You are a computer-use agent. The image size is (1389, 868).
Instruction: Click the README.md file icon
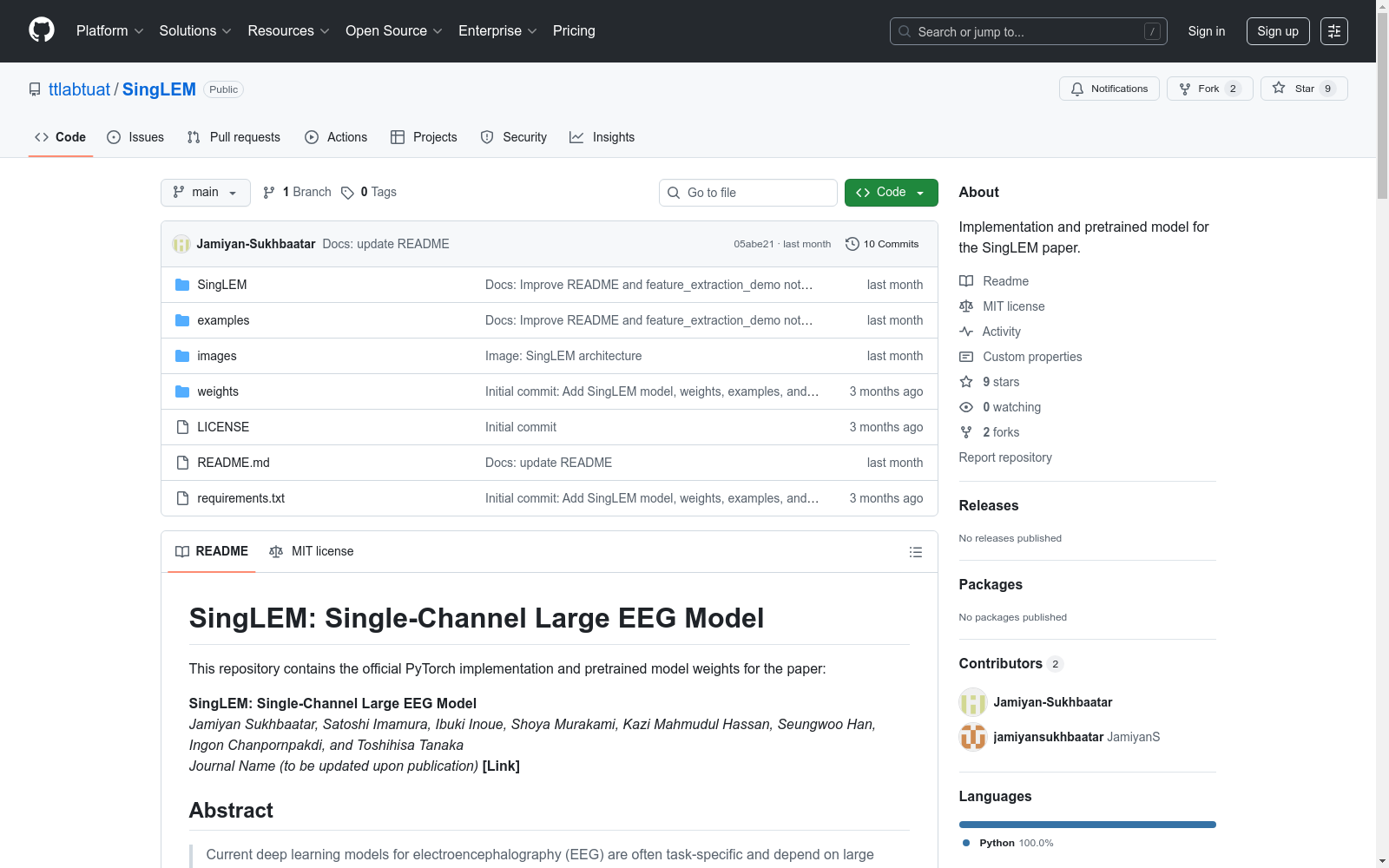(x=182, y=463)
